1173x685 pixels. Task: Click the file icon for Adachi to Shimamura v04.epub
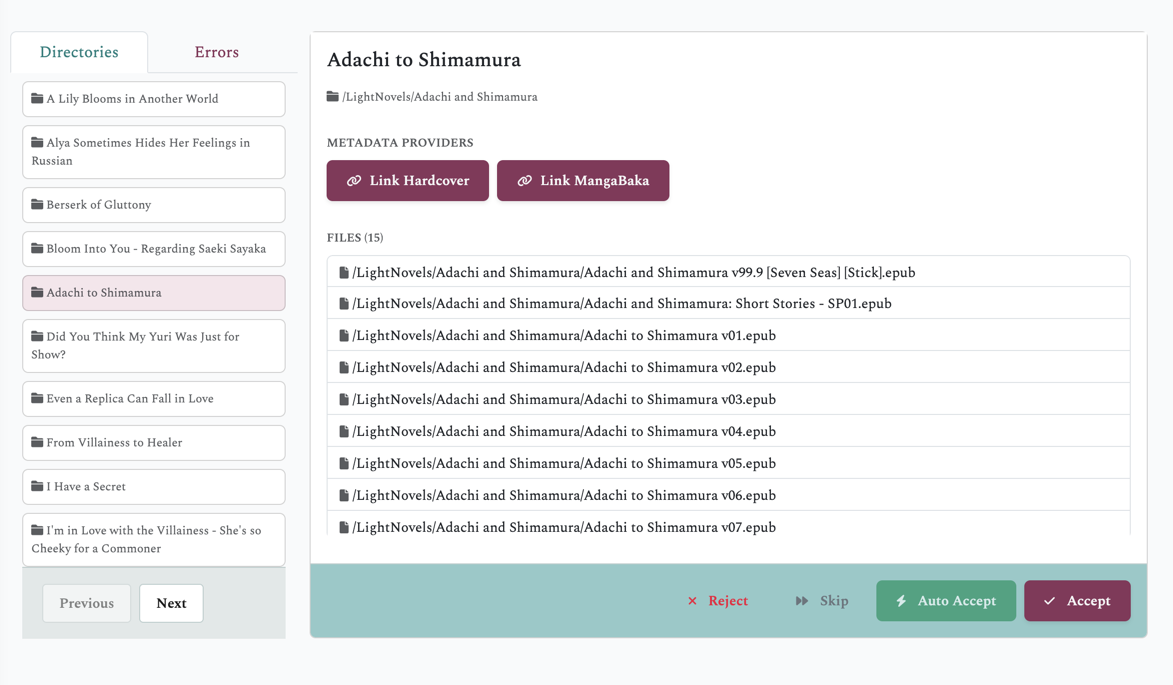pyautogui.click(x=344, y=431)
